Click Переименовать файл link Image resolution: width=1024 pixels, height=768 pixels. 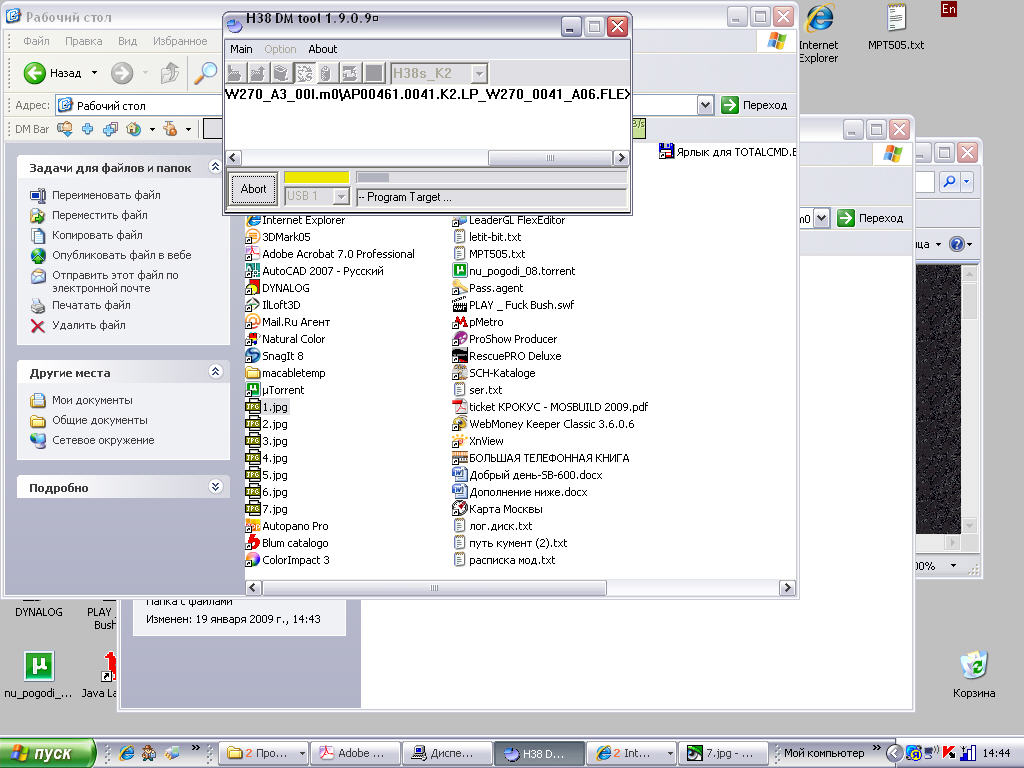tap(106, 195)
